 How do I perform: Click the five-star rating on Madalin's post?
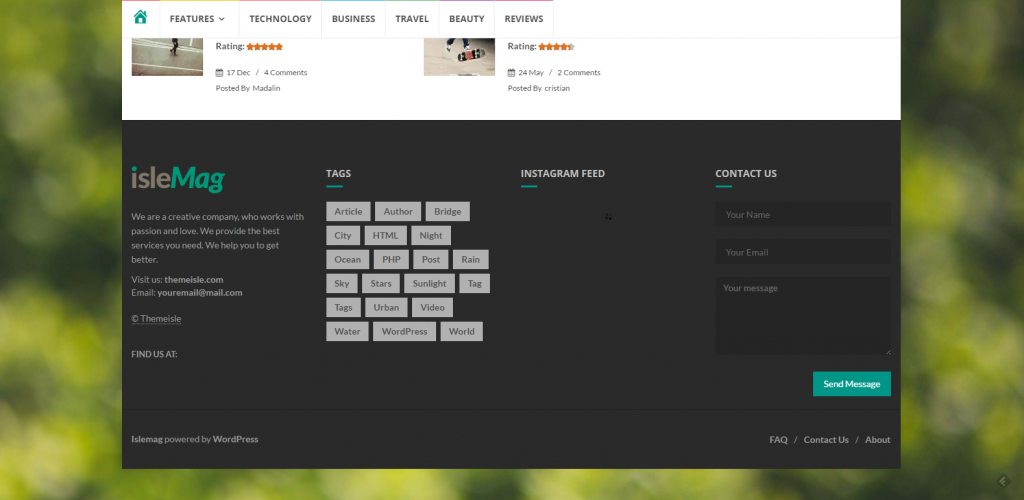pos(264,46)
